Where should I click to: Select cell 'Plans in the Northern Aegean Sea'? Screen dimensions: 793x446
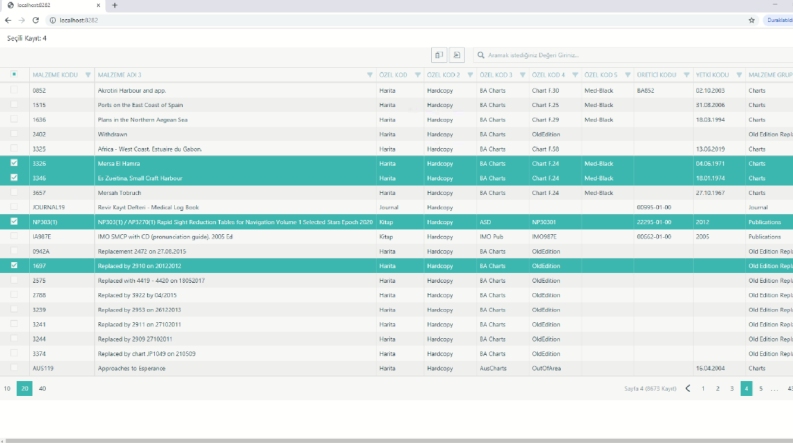[143, 120]
